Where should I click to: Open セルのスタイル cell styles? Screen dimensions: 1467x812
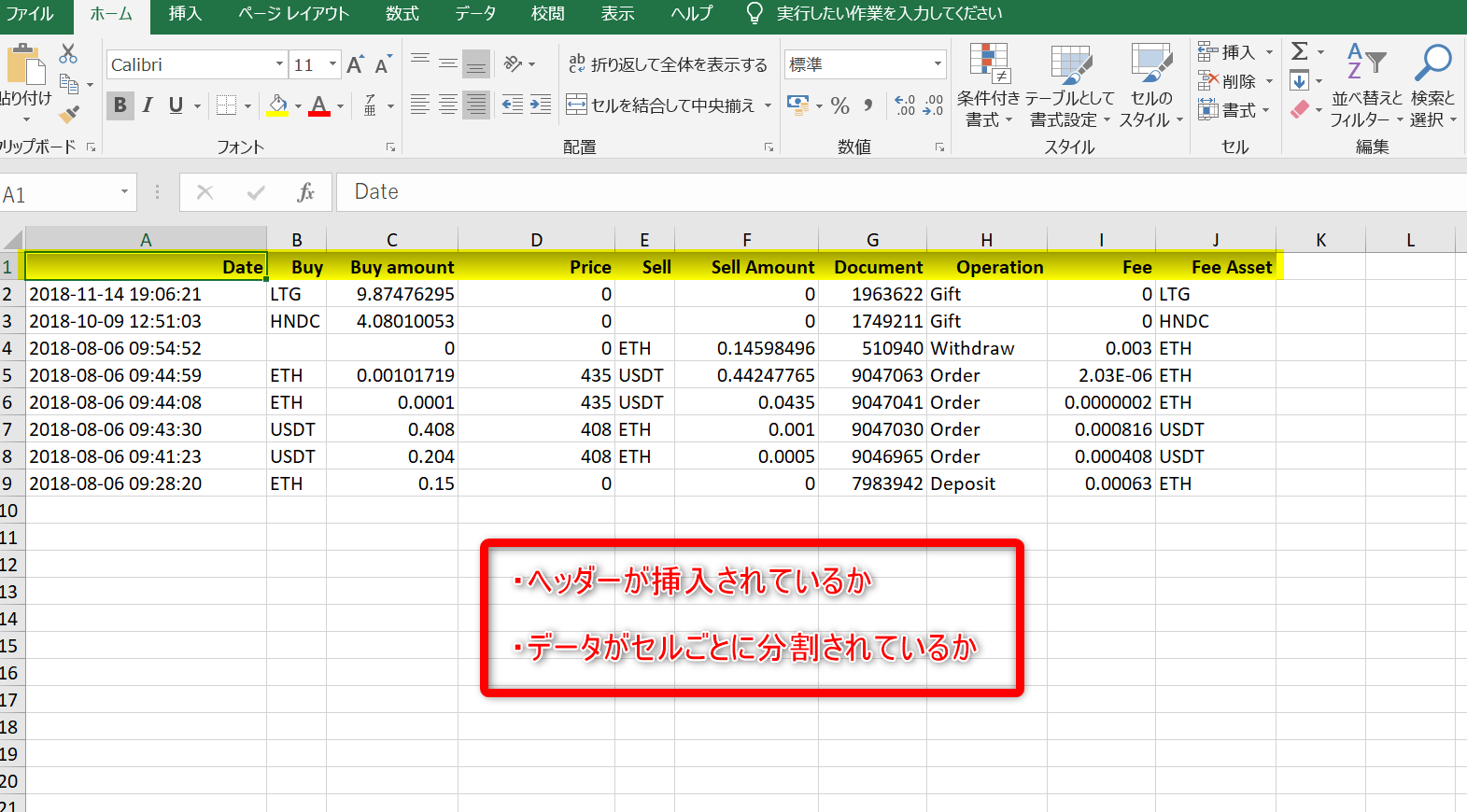point(1151,86)
